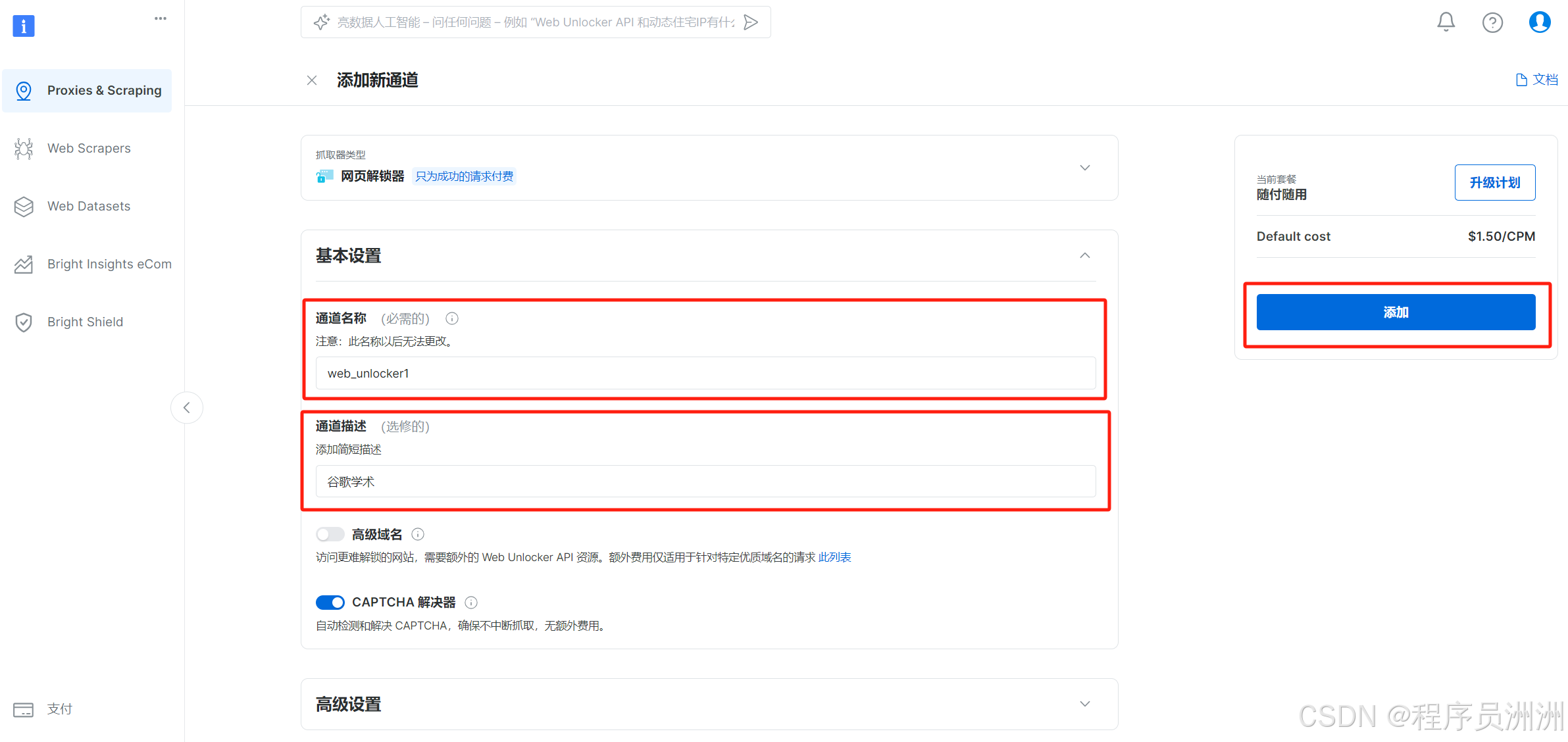The height and width of the screenshot is (742, 1568).
Task: Disable the CAPTCHA 解决器 toggle
Action: (x=330, y=603)
